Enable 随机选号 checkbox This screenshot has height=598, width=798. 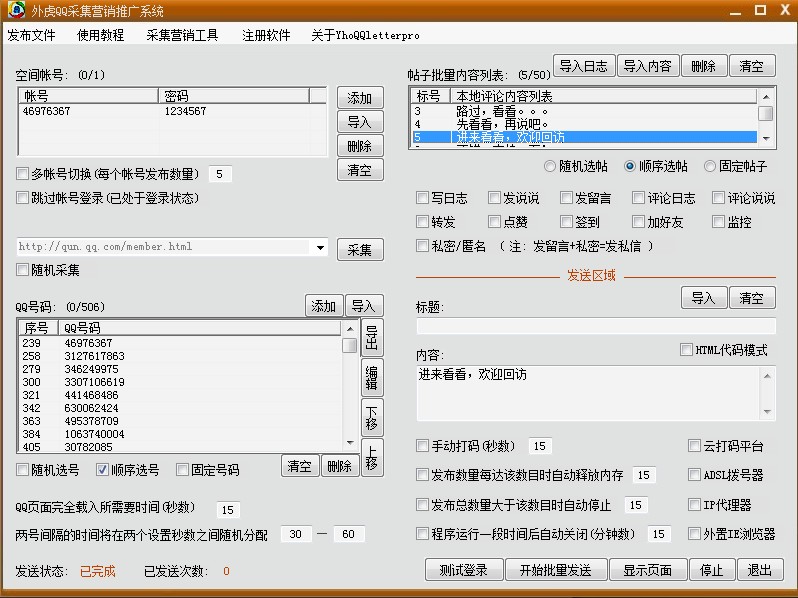click(x=22, y=470)
